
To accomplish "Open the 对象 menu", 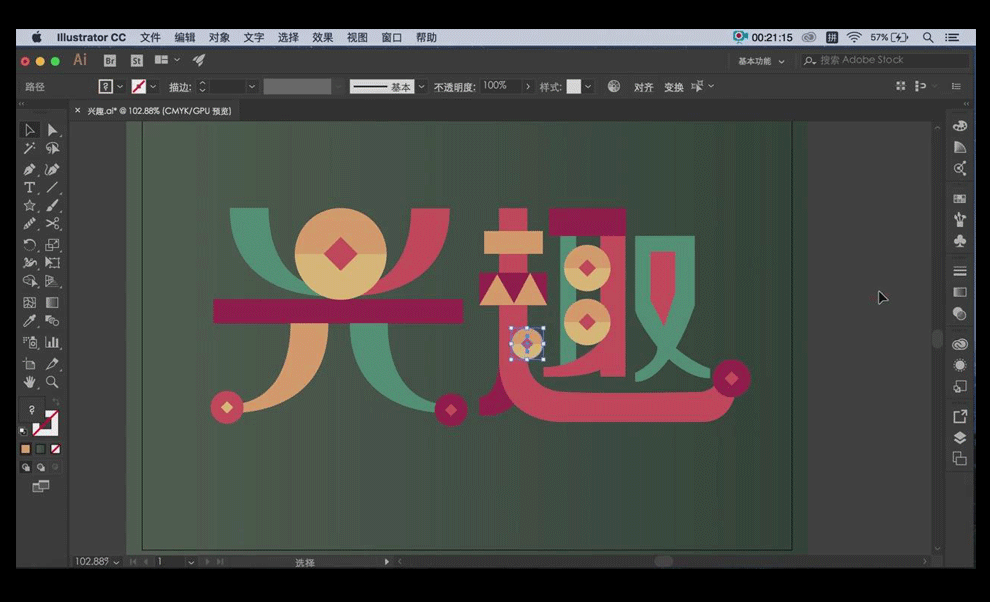I will 219,37.
